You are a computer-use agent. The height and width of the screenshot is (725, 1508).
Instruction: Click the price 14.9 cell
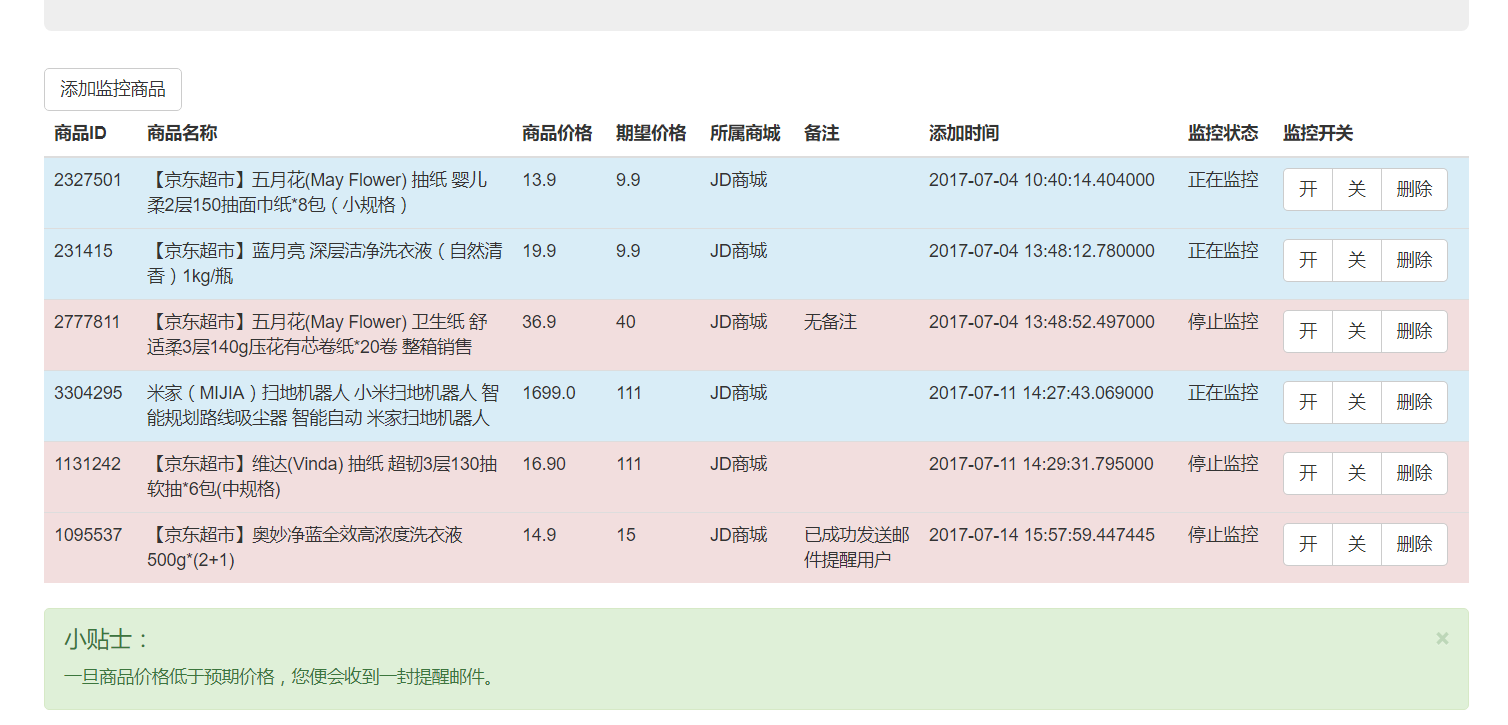[x=539, y=535]
